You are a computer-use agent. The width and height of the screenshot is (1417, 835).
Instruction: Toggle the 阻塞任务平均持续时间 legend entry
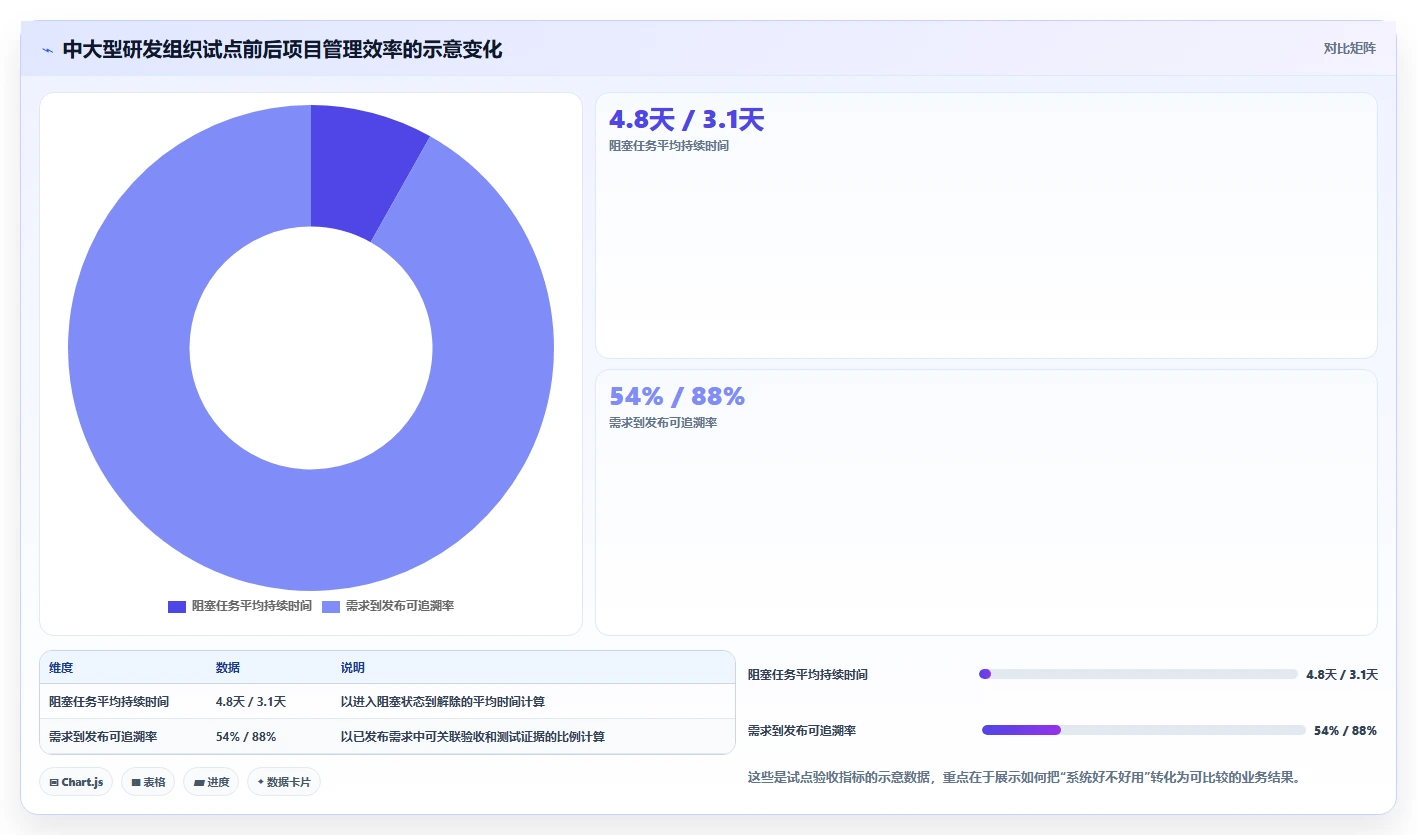[x=240, y=606]
